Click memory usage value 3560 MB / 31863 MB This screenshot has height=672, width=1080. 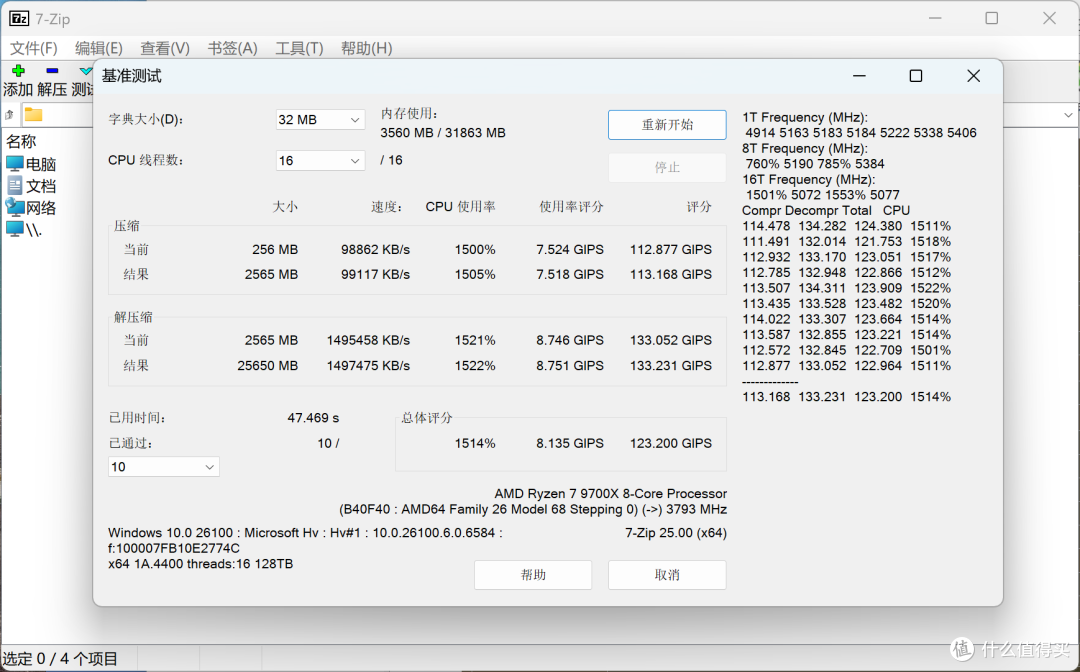tap(443, 133)
